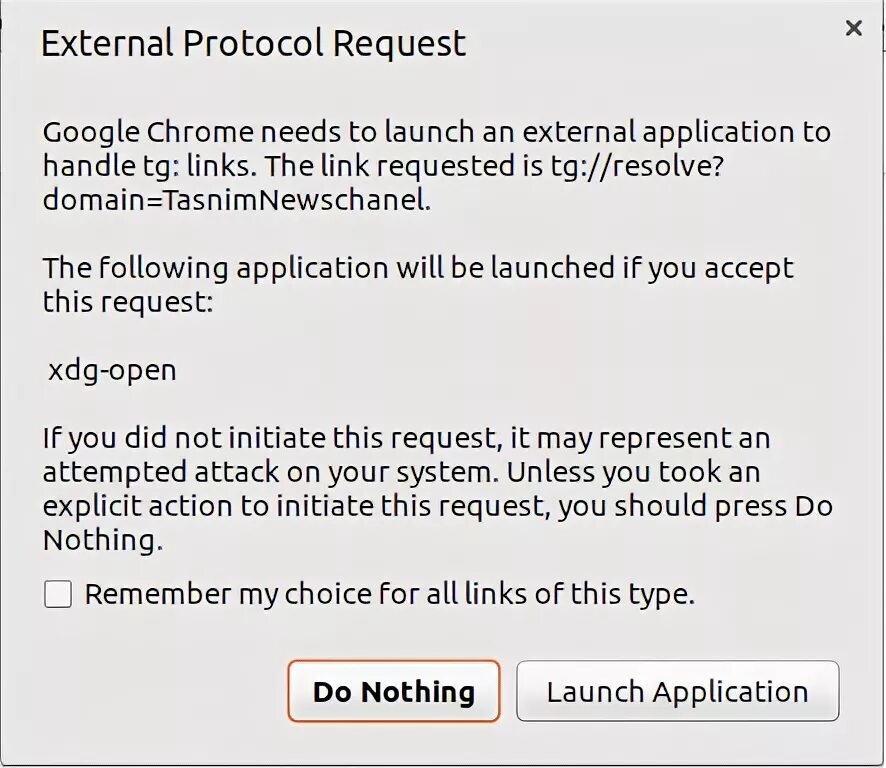Select the xdg-open application name
This screenshot has width=886, height=768.
112,371
